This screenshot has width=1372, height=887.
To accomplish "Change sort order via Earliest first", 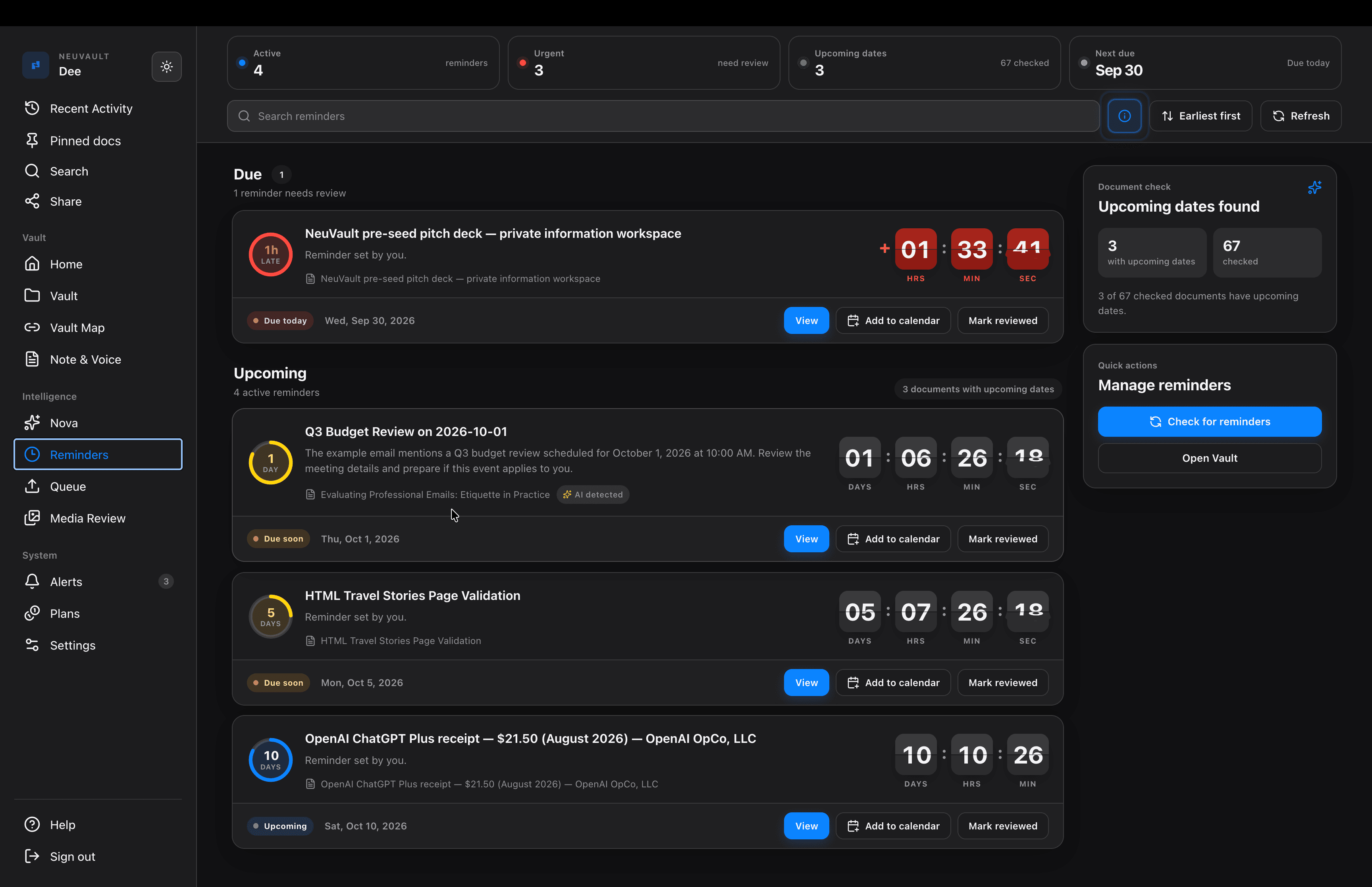I will click(x=1200, y=116).
